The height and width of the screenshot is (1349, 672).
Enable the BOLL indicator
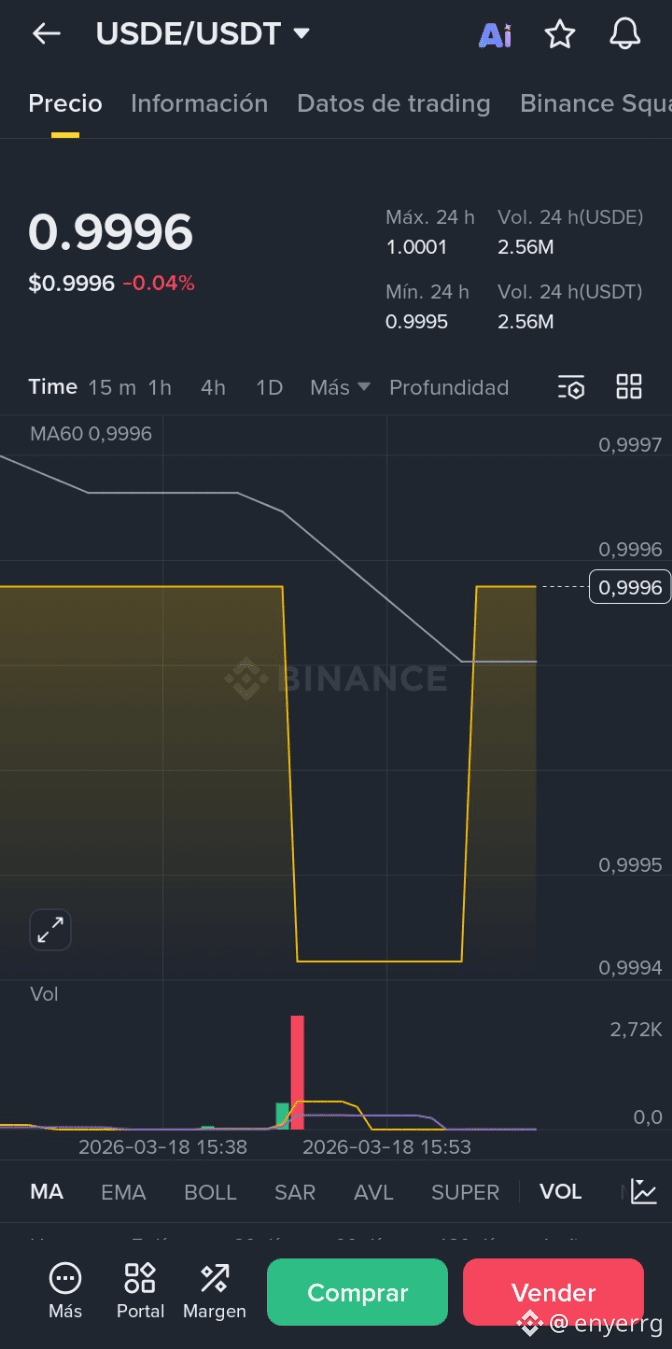tap(210, 1192)
